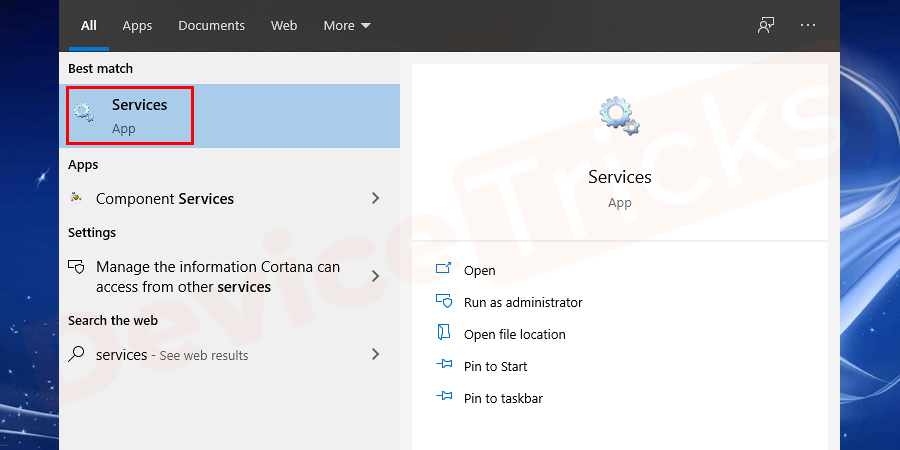
Task: Click the Open file location icon
Action: click(x=444, y=332)
